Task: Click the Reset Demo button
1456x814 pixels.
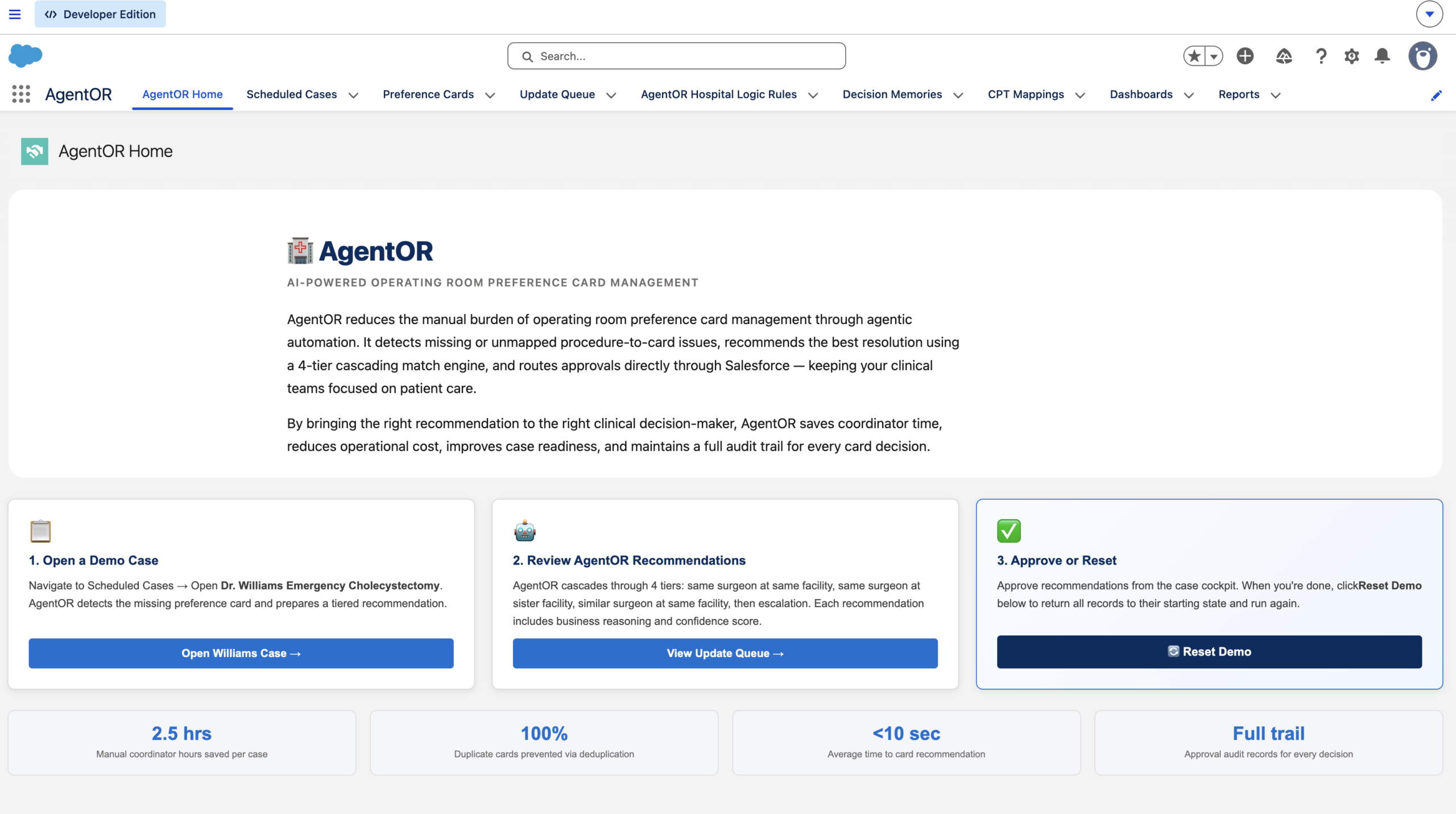Action: point(1209,651)
